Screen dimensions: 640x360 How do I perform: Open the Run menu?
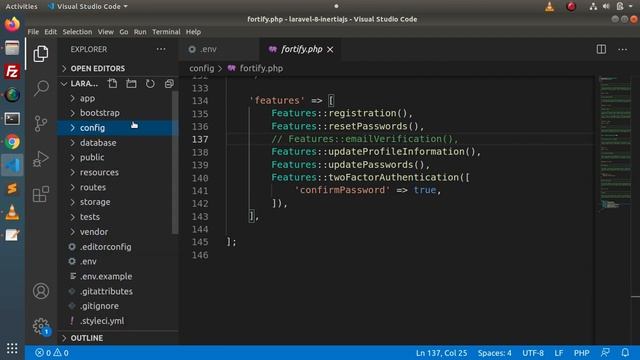(140, 32)
